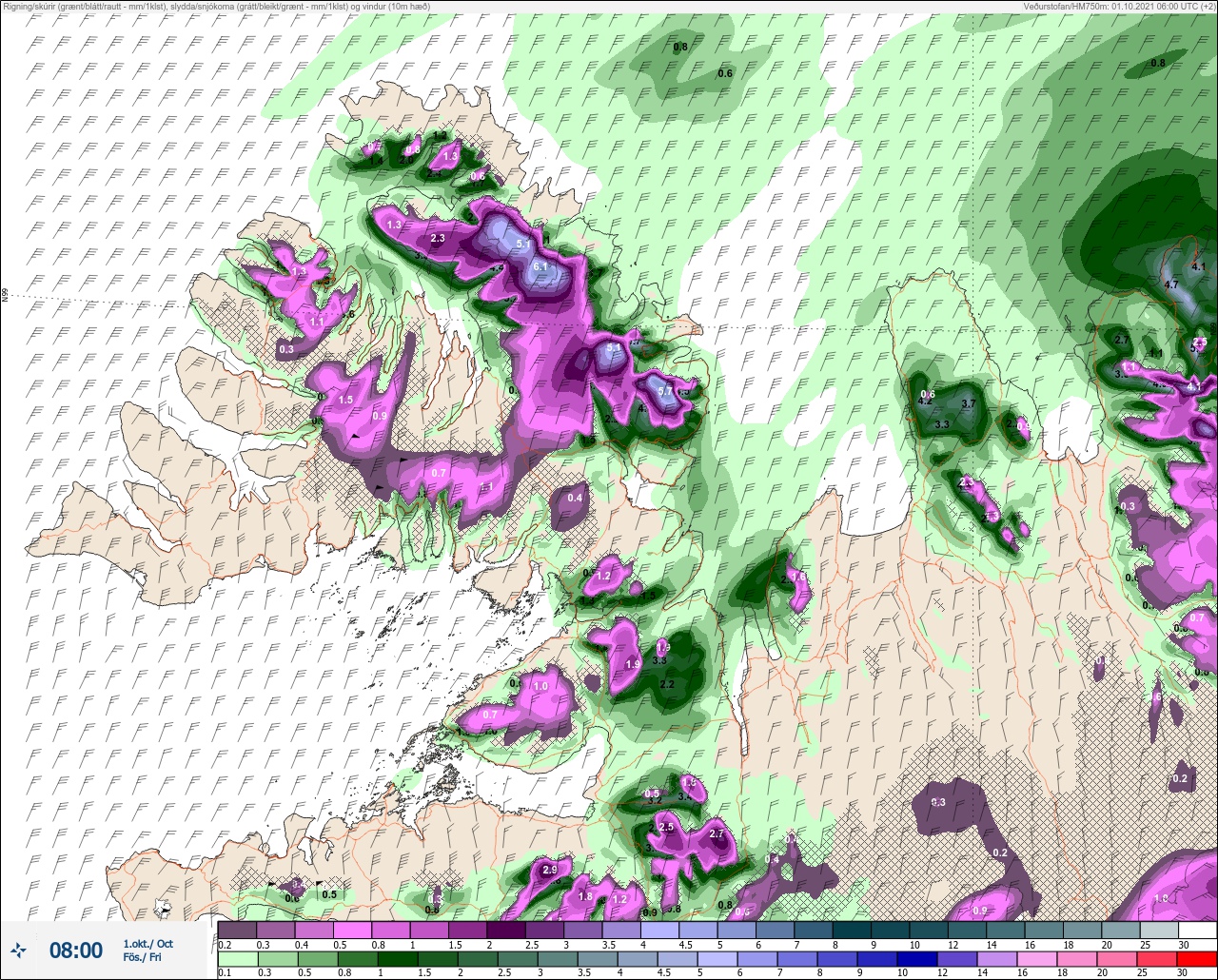Screen dimensions: 1218x980
Task: Click the 4.2 value in the green rain patch
Action: click(924, 402)
